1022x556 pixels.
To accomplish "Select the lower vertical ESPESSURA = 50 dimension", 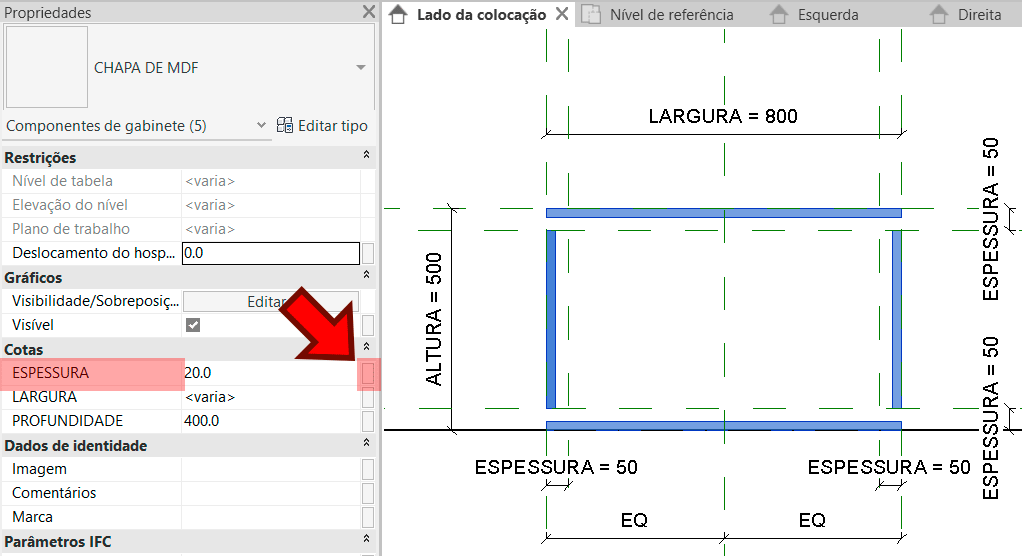I will (990, 418).
